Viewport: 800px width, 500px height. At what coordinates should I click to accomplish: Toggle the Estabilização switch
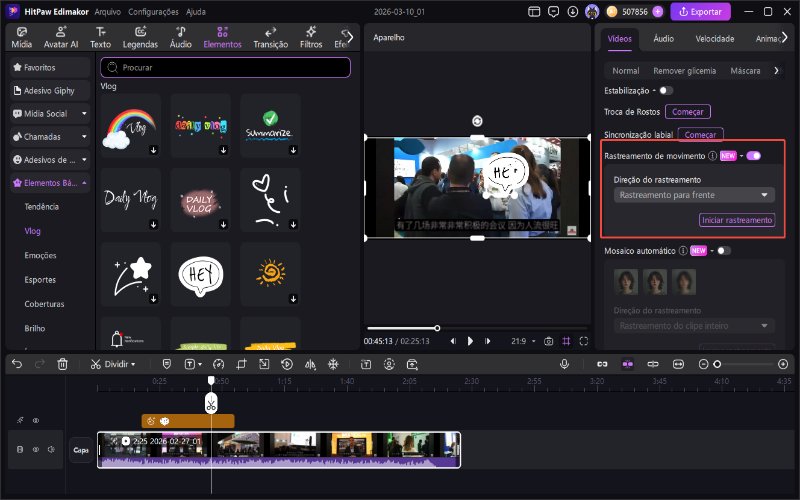[666, 91]
